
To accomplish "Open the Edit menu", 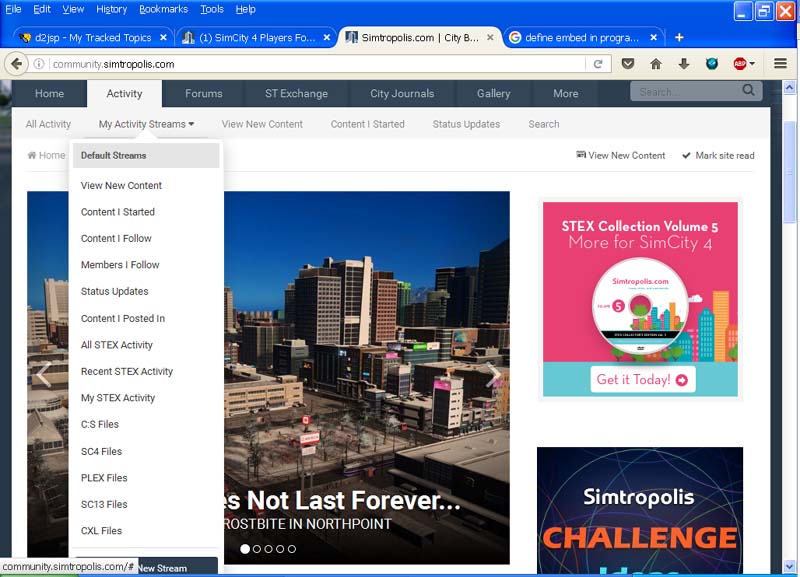I will click(42, 9).
